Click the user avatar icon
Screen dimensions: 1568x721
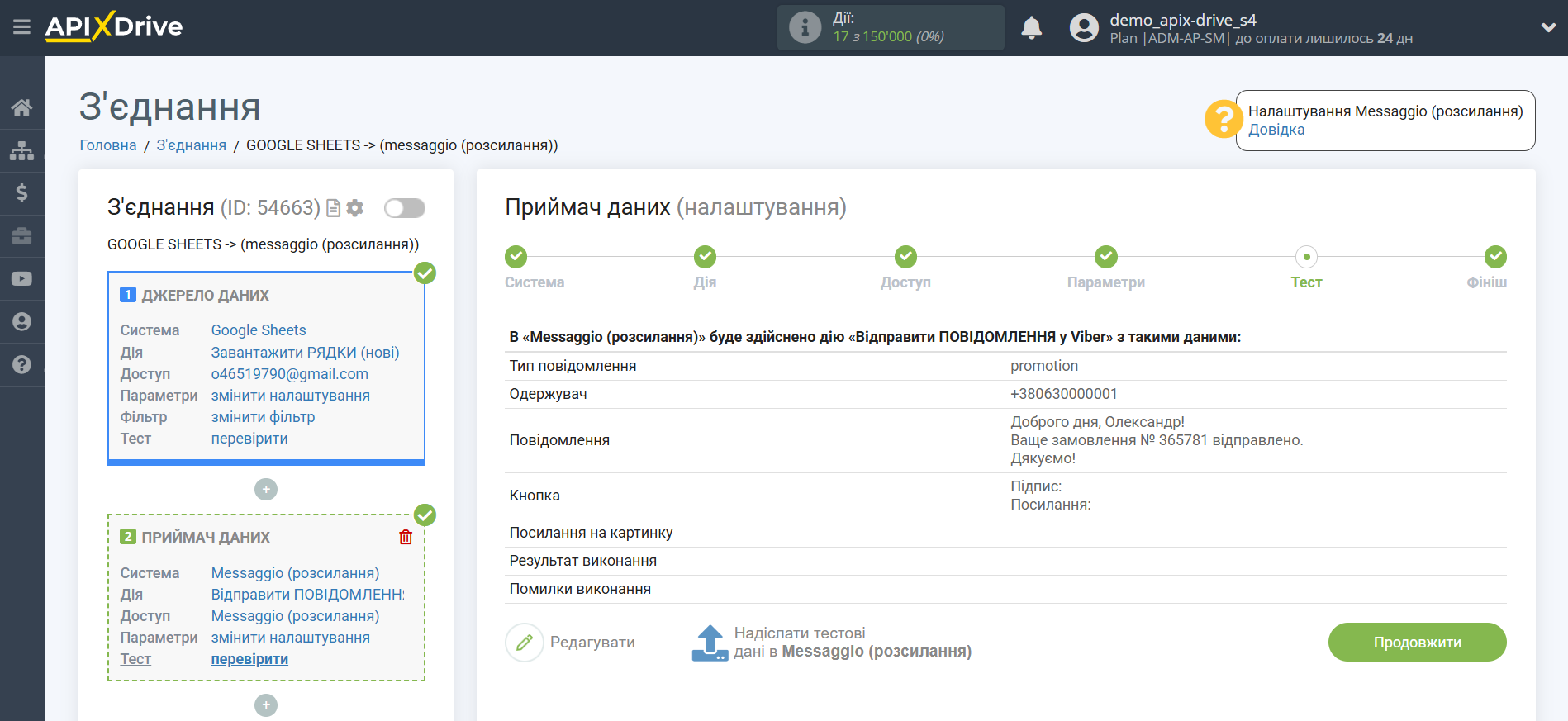[x=1084, y=28]
